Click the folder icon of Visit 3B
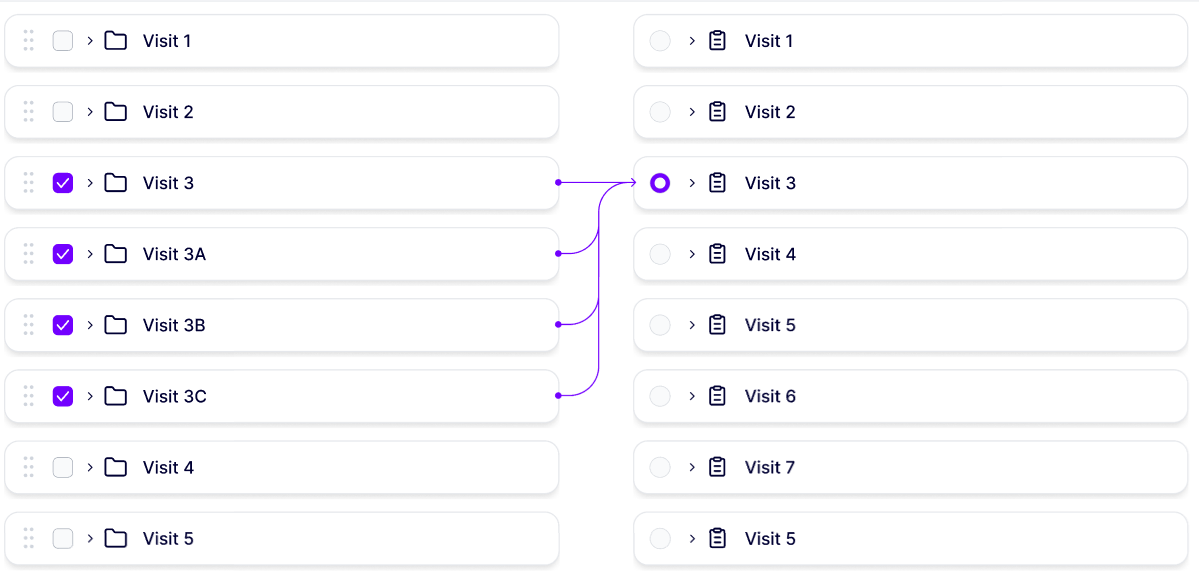Screen dimensions: 1199x573 (x=116, y=325)
